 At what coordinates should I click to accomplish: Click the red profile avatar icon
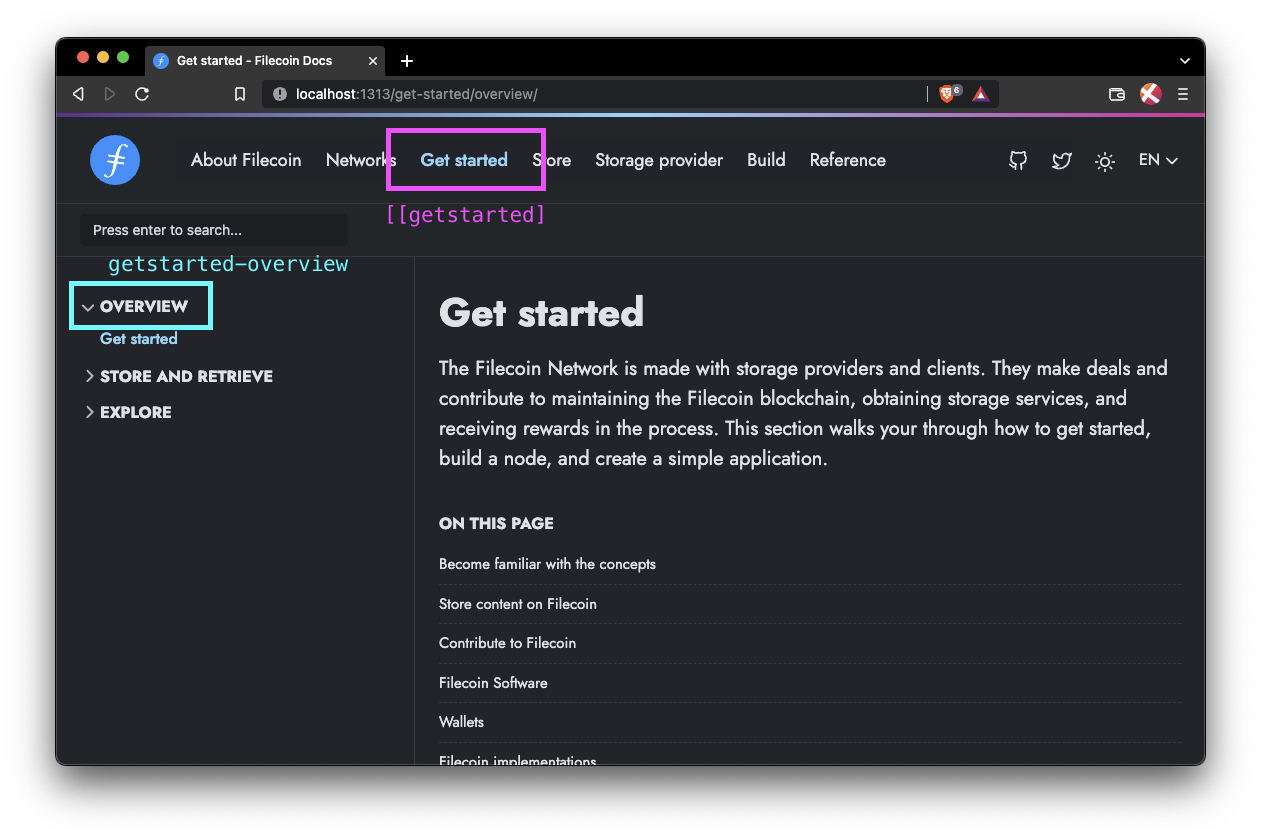[x=1150, y=94]
